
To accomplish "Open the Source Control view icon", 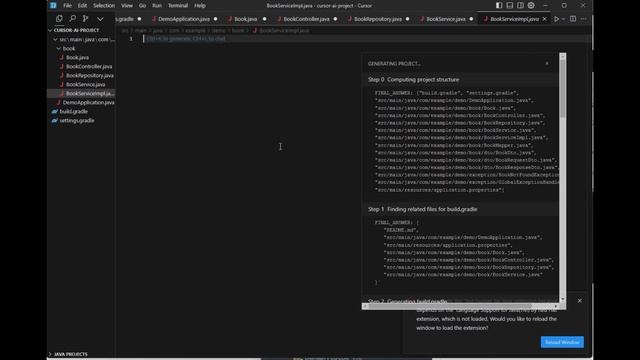I will point(85,19).
